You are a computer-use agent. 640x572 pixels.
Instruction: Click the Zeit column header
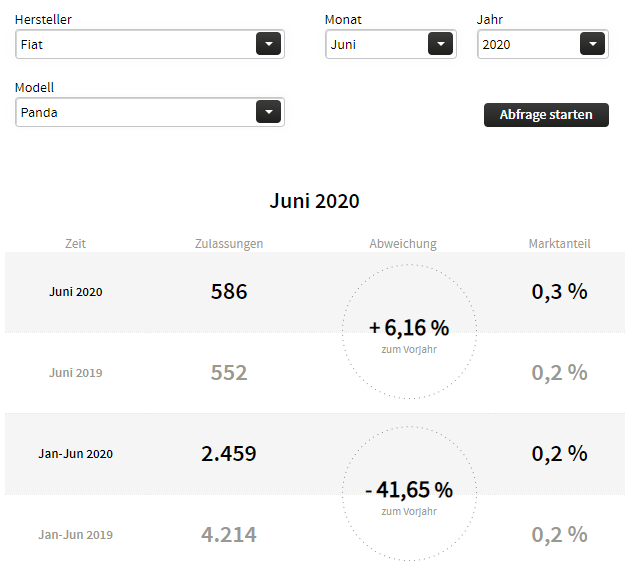75,243
